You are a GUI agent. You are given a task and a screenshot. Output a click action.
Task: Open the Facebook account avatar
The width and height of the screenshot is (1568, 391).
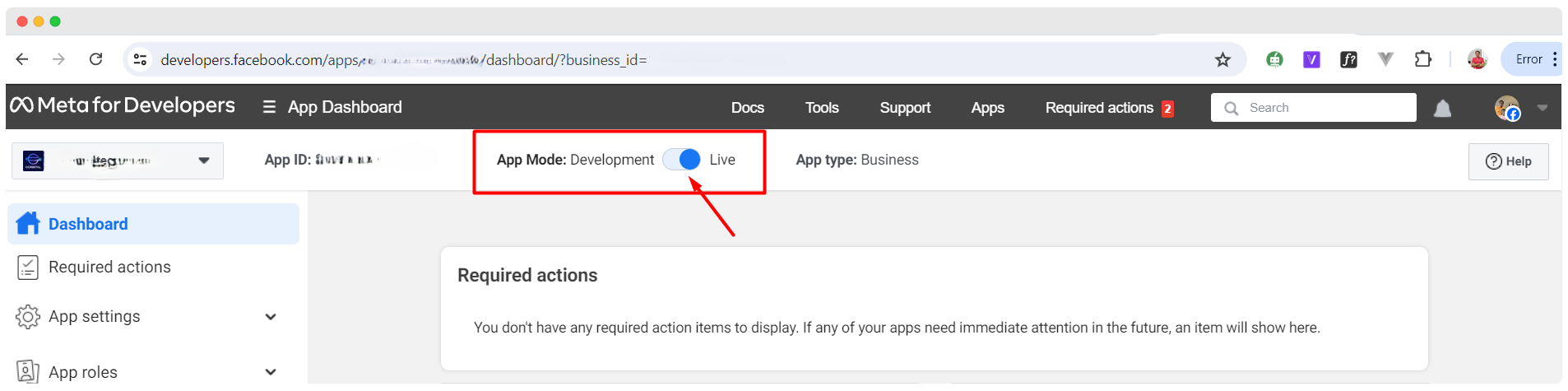pyautogui.click(x=1507, y=108)
